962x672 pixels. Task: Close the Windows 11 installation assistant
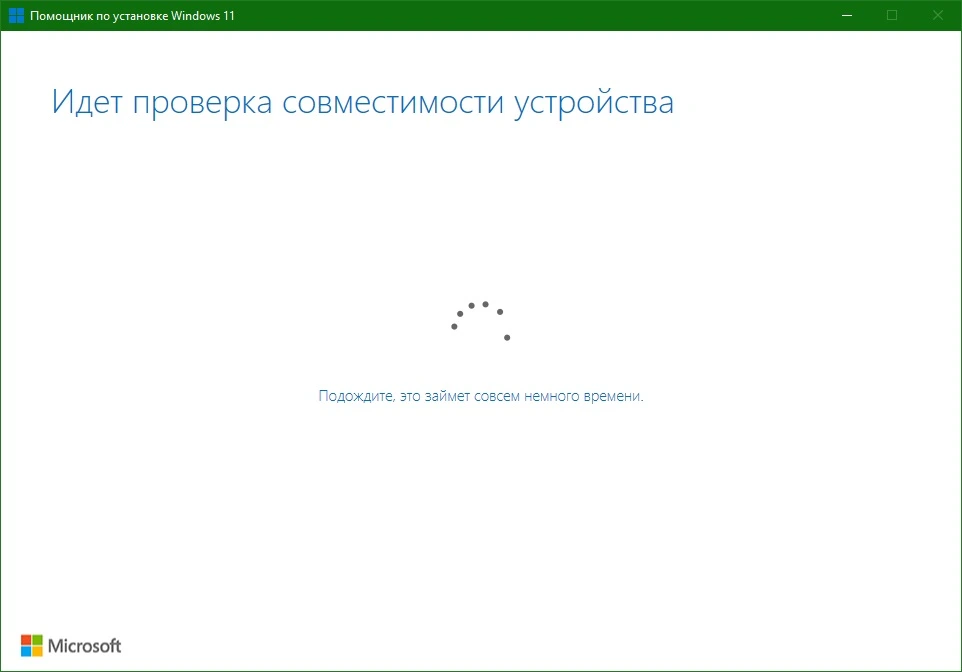(937, 15)
